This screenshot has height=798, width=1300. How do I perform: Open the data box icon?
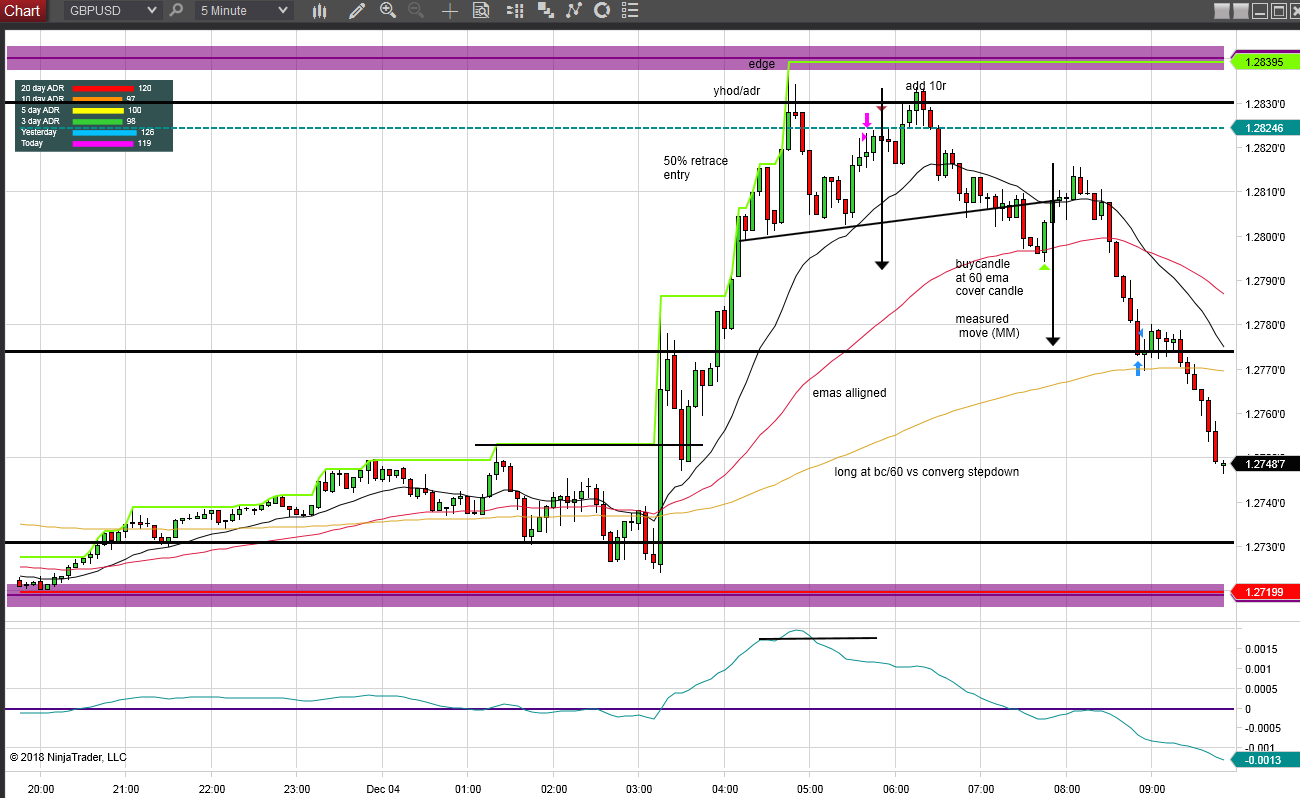click(x=481, y=11)
